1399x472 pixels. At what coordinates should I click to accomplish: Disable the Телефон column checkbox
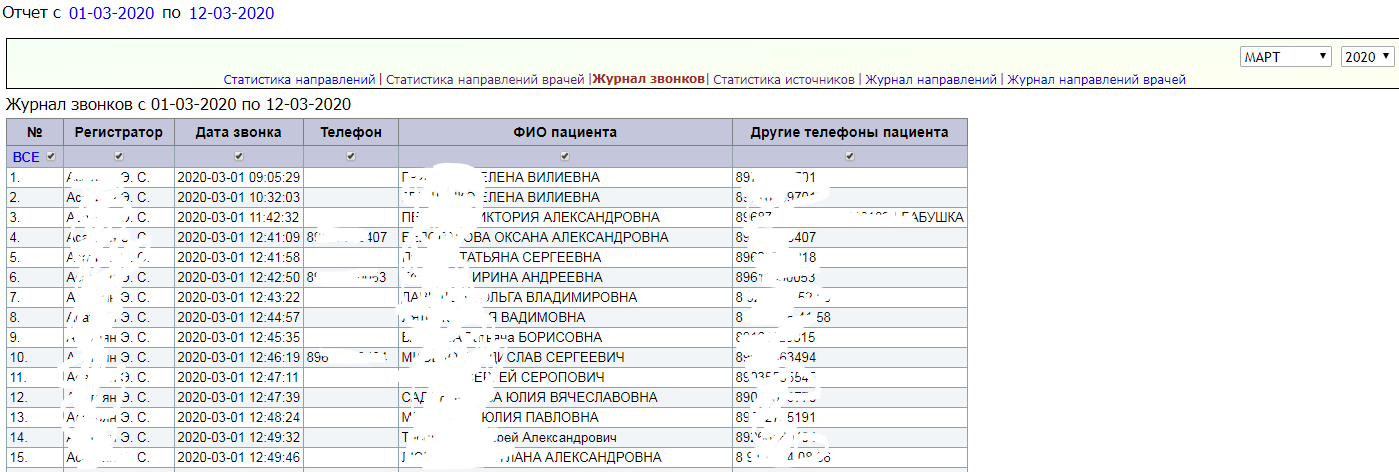350,157
